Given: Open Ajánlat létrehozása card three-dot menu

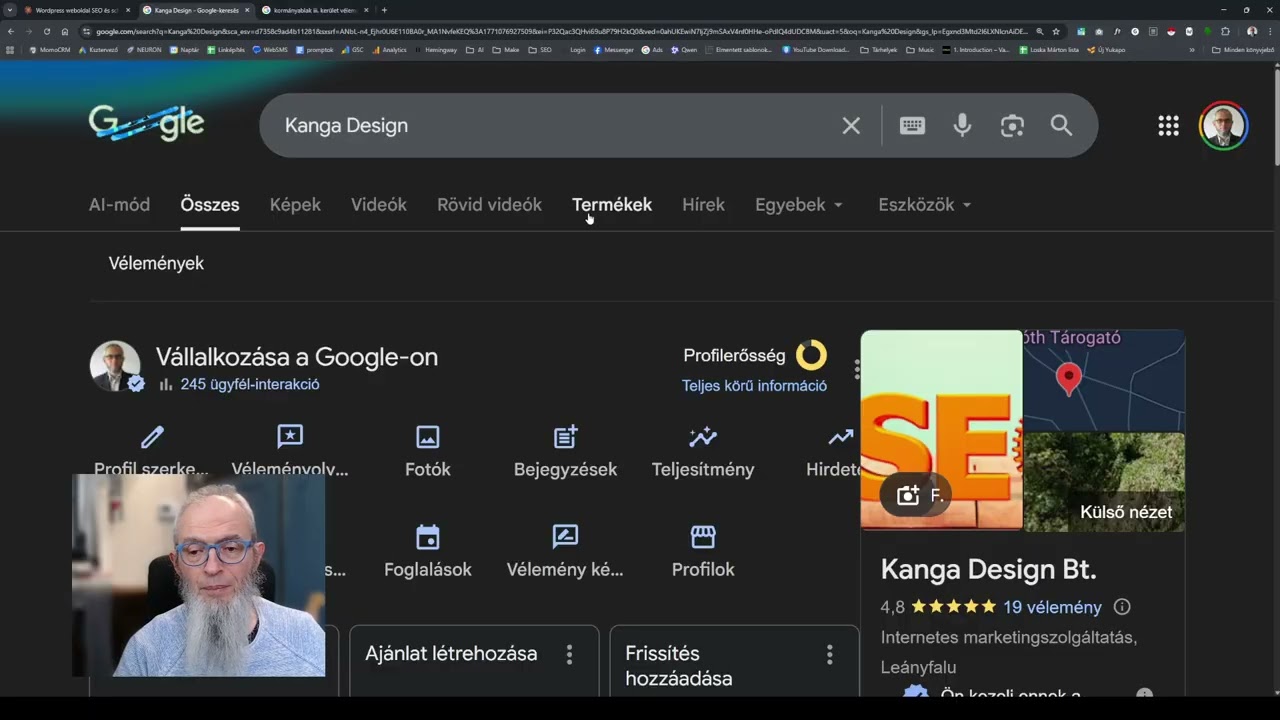Looking at the screenshot, I should click(570, 654).
